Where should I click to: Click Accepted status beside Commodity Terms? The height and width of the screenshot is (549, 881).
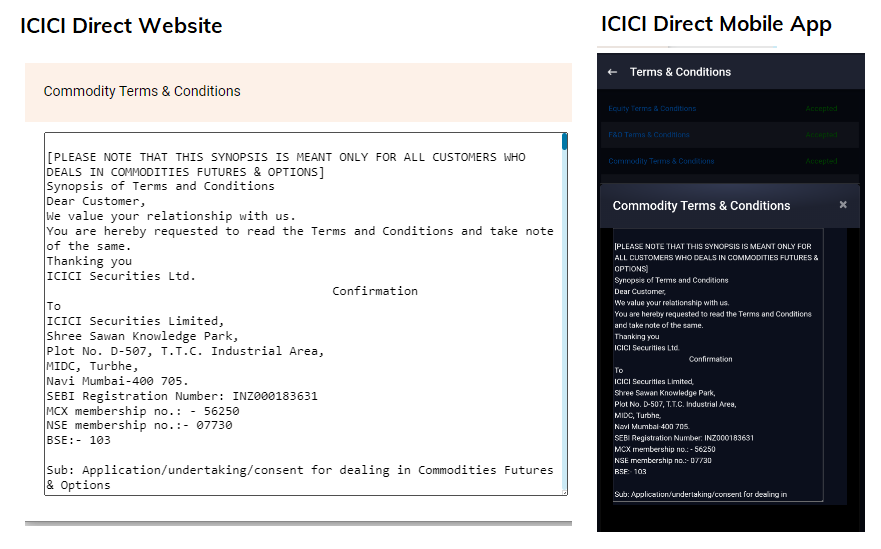pyautogui.click(x=821, y=161)
